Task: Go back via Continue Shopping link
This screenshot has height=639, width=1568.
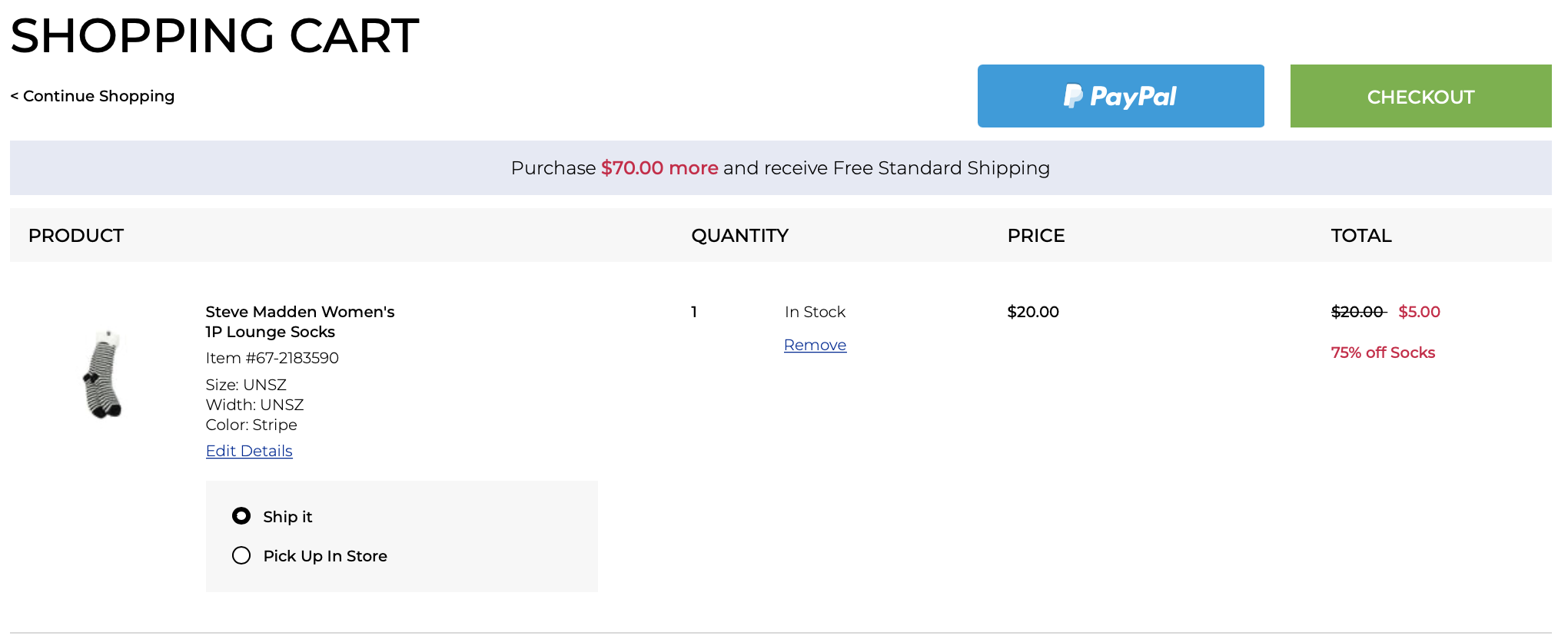Action: click(92, 96)
